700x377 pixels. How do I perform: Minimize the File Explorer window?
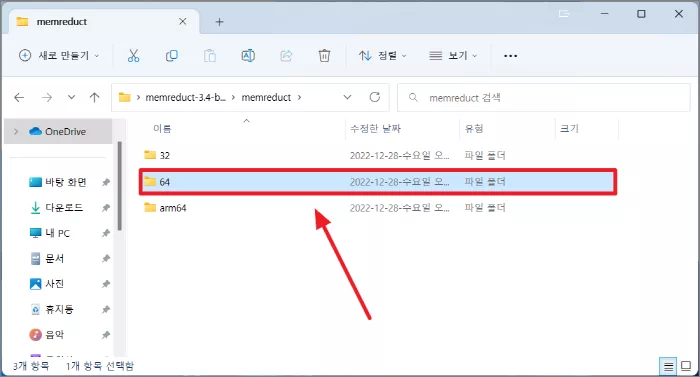604,14
